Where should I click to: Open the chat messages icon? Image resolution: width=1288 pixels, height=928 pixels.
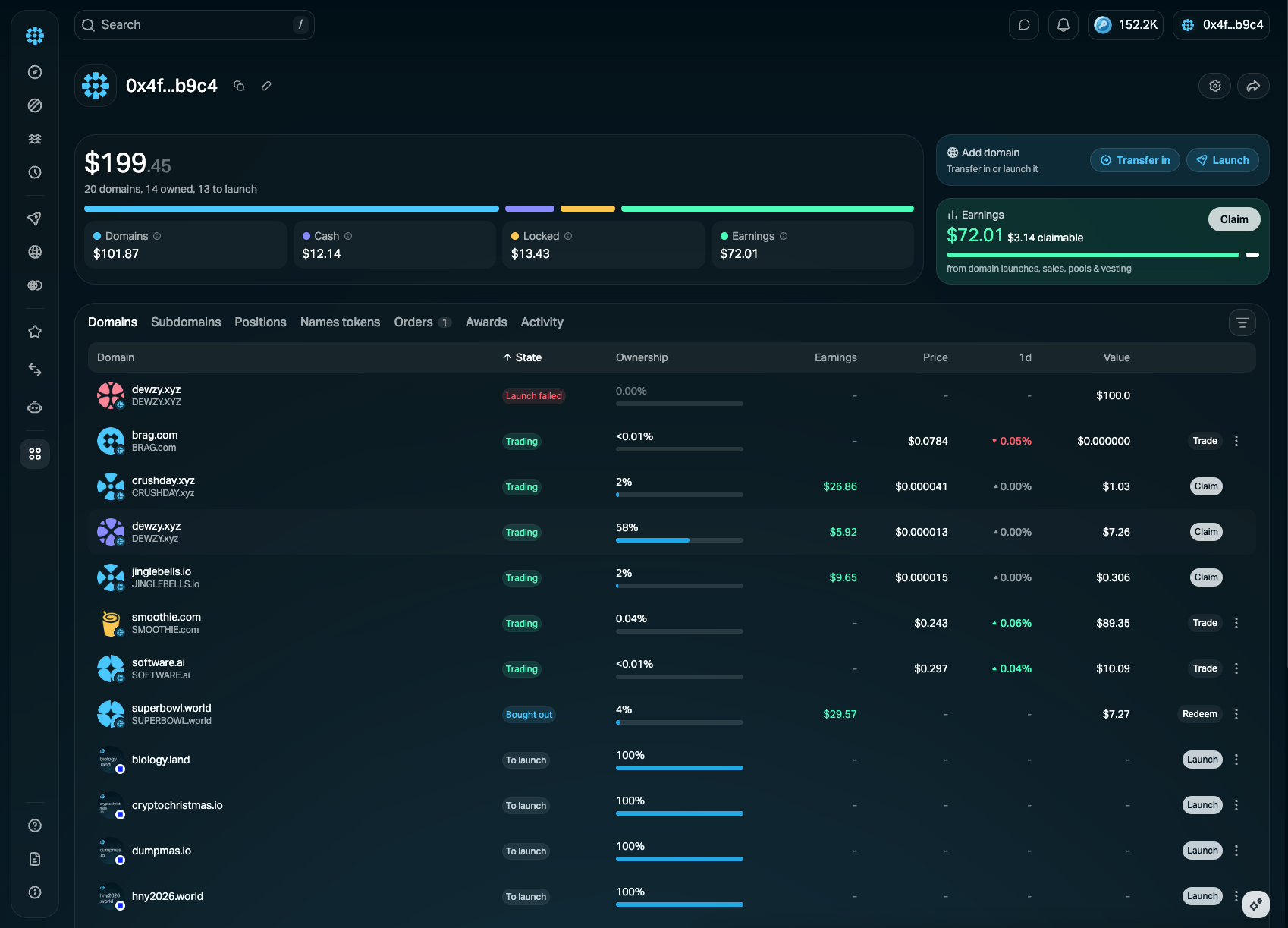1024,25
